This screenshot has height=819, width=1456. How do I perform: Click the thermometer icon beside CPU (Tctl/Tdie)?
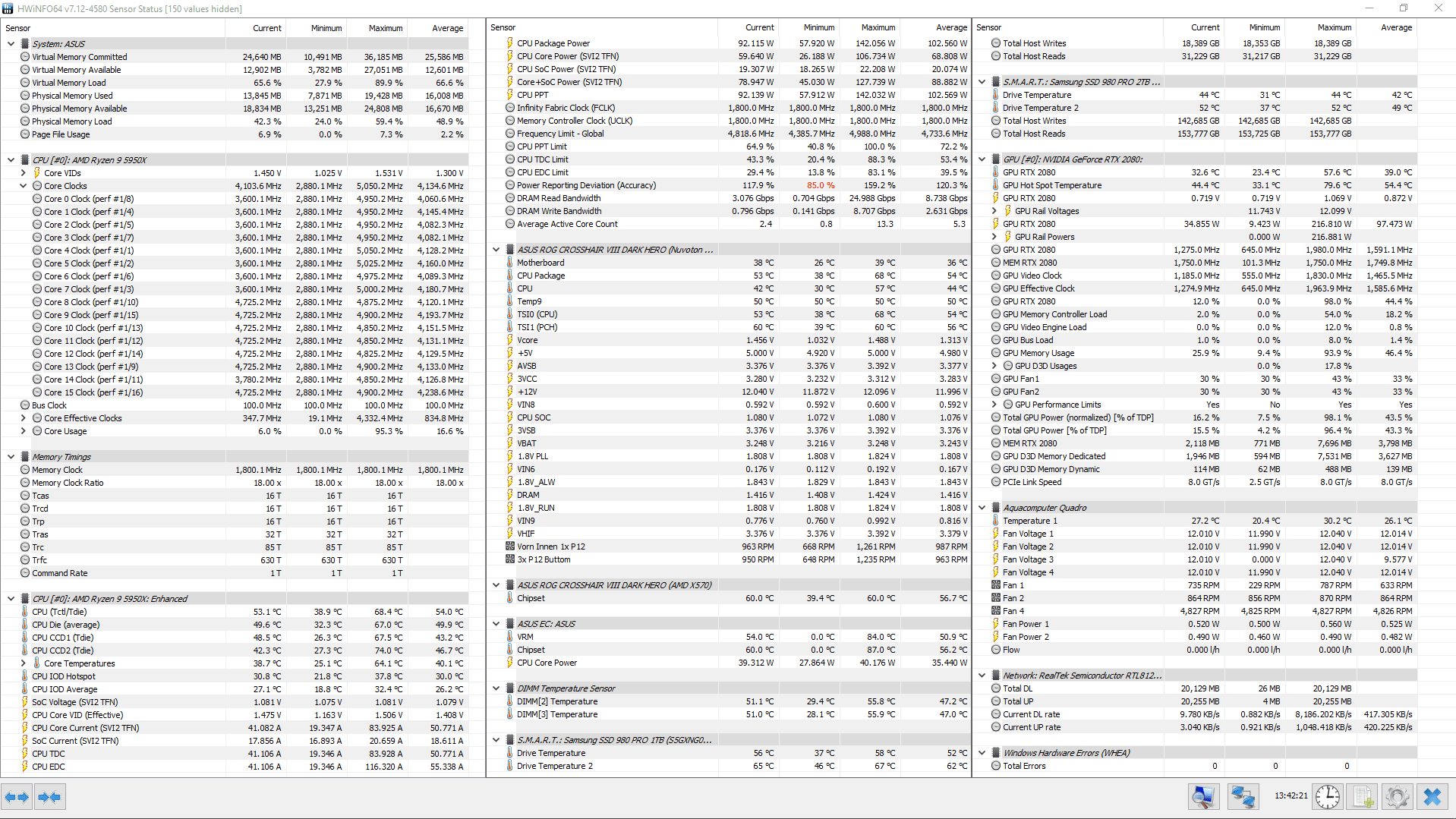(x=25, y=612)
